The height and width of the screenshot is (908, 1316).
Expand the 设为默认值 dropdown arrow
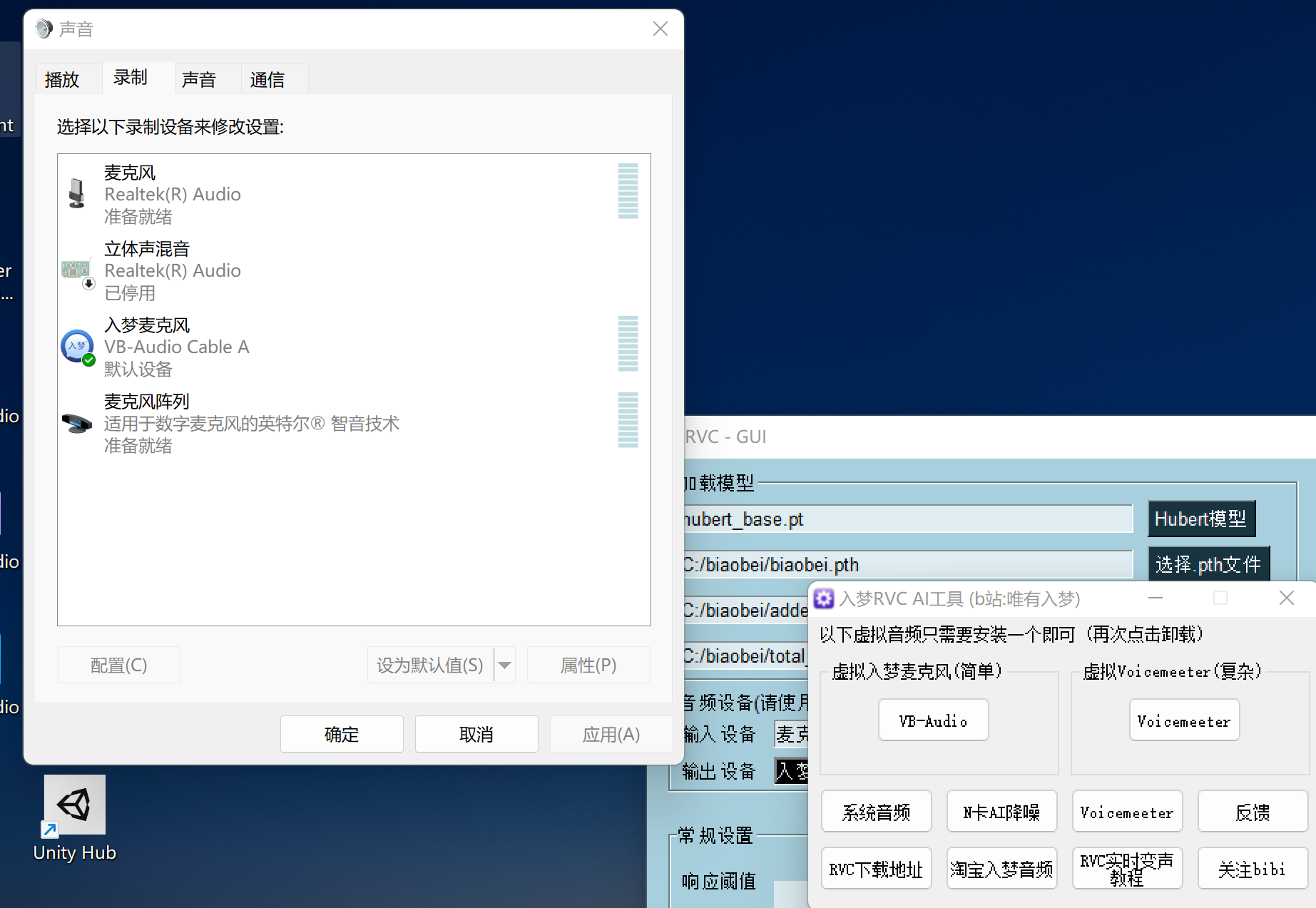coord(505,665)
